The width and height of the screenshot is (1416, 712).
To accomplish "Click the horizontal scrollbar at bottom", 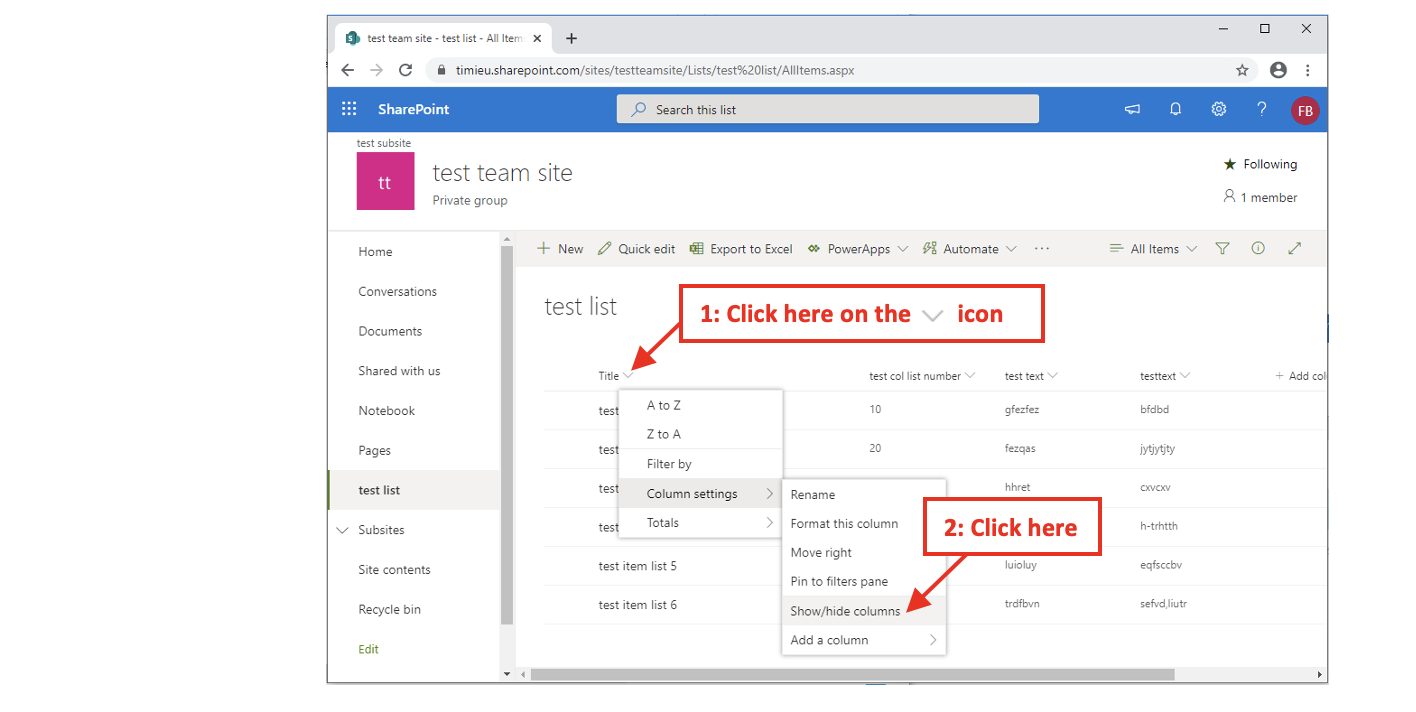I will coord(852,675).
